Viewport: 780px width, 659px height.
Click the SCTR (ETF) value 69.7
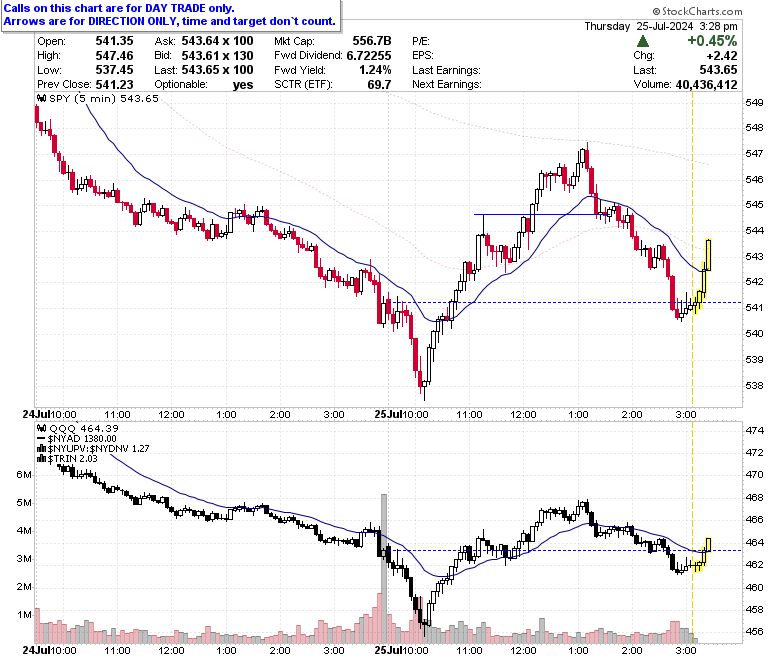[x=380, y=84]
